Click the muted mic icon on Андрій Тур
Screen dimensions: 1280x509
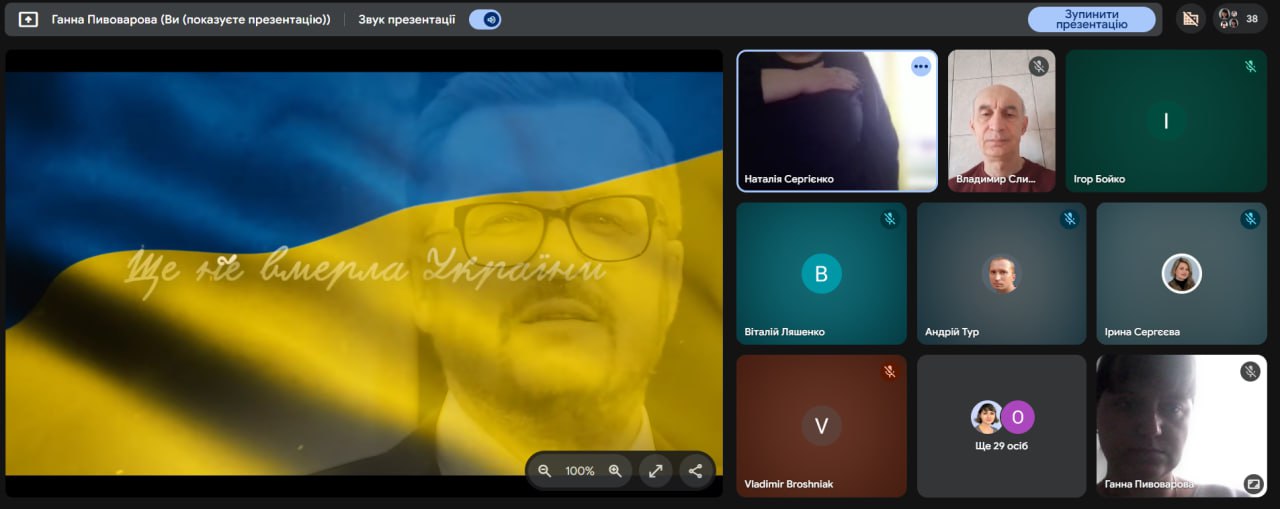tap(1069, 219)
